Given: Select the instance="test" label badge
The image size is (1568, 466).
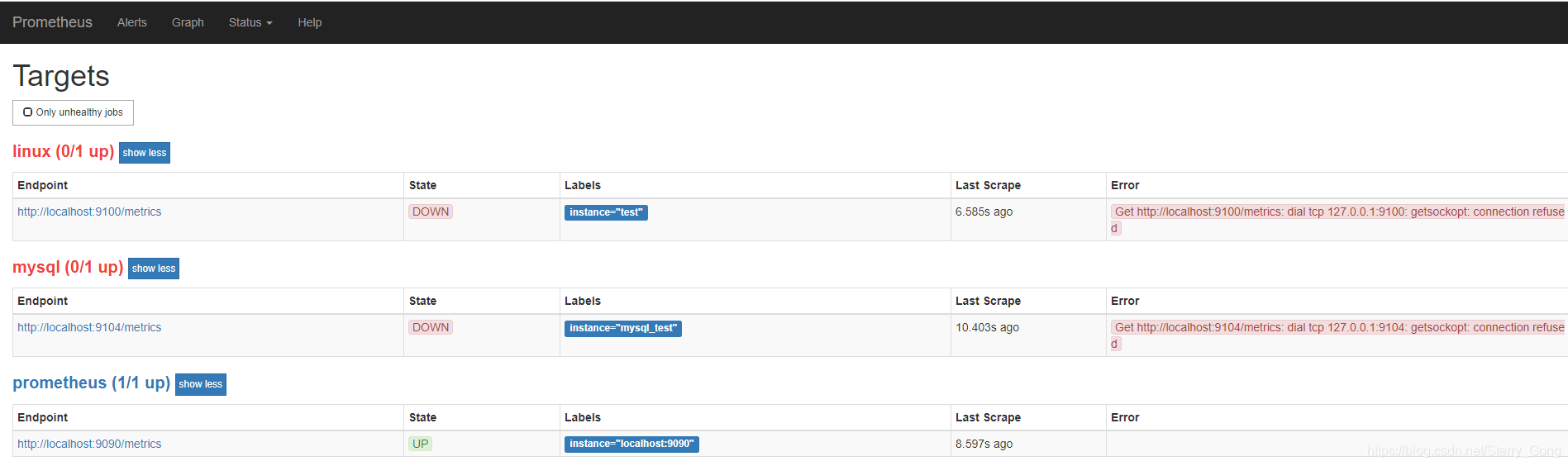Looking at the screenshot, I should pyautogui.click(x=606, y=212).
